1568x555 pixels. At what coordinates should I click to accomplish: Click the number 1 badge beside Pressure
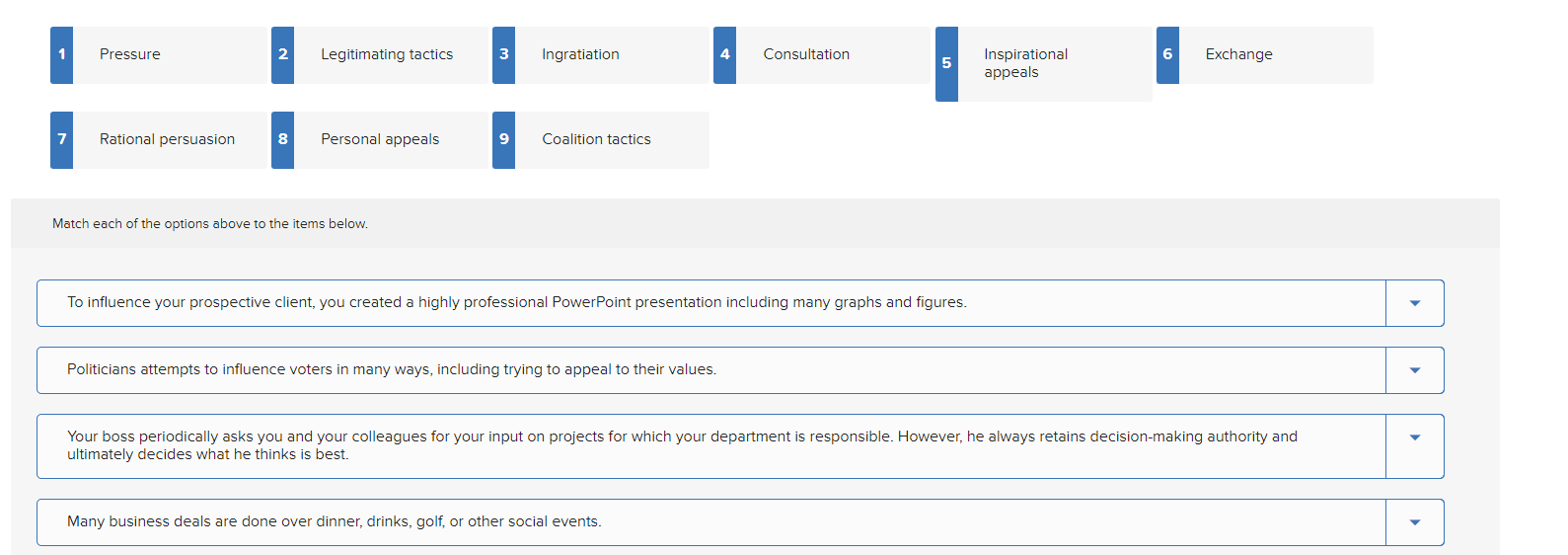click(x=61, y=54)
